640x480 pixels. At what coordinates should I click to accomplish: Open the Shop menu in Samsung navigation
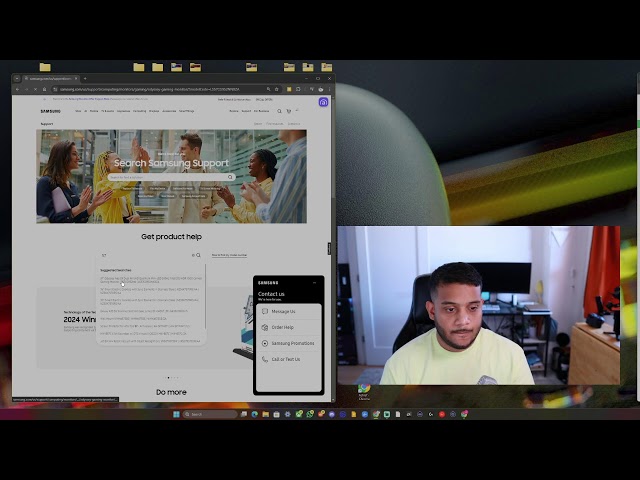78,111
